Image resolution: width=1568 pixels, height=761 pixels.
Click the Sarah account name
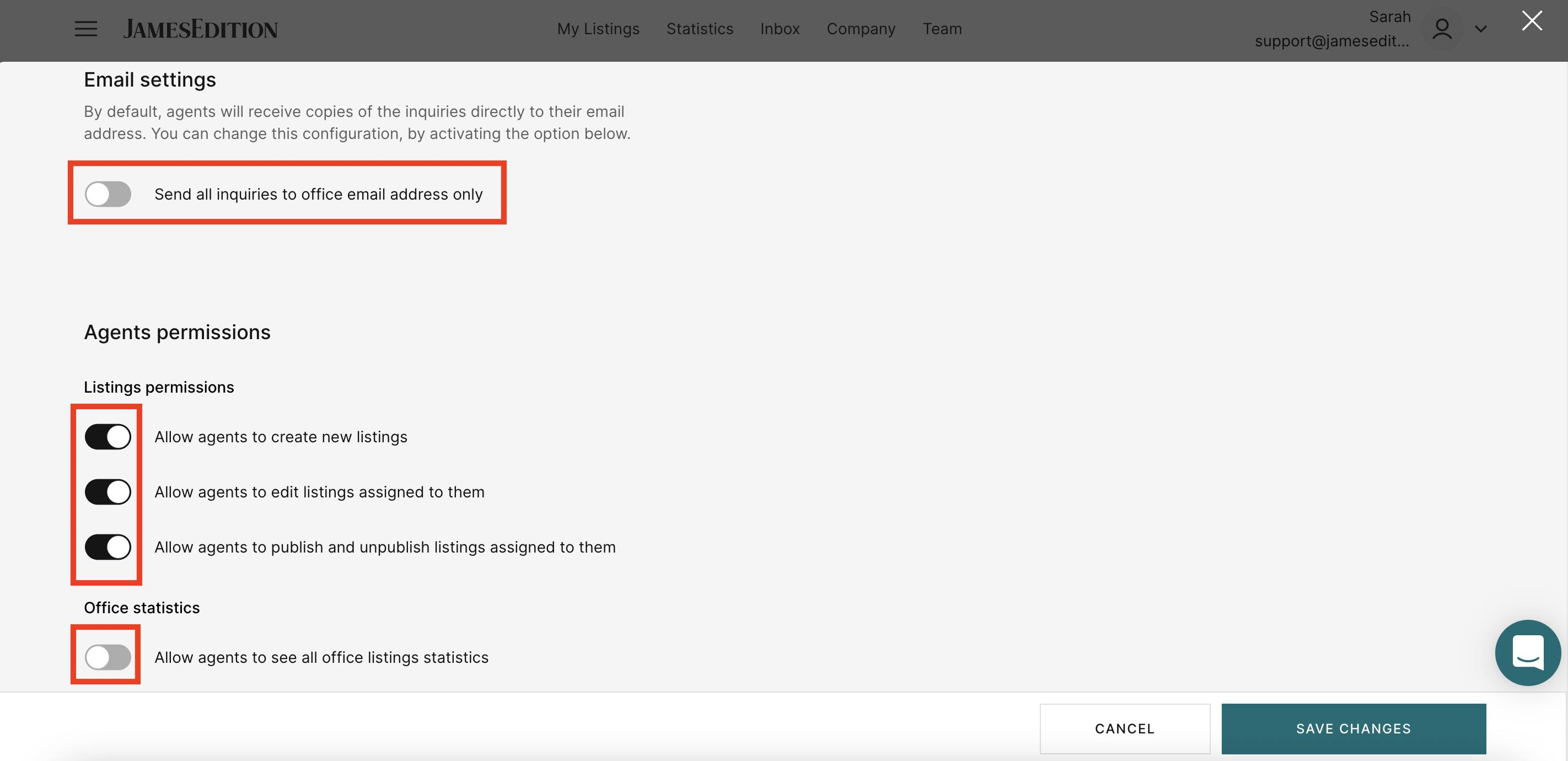pos(1390,17)
